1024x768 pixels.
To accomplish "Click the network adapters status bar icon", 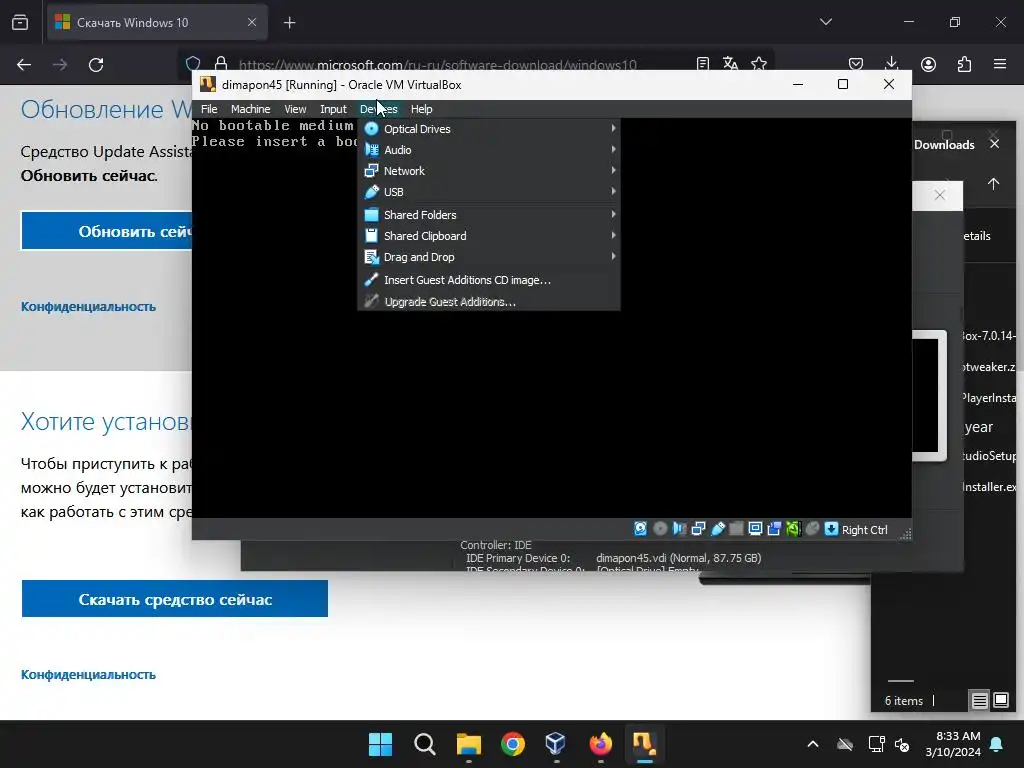I will [x=698, y=529].
